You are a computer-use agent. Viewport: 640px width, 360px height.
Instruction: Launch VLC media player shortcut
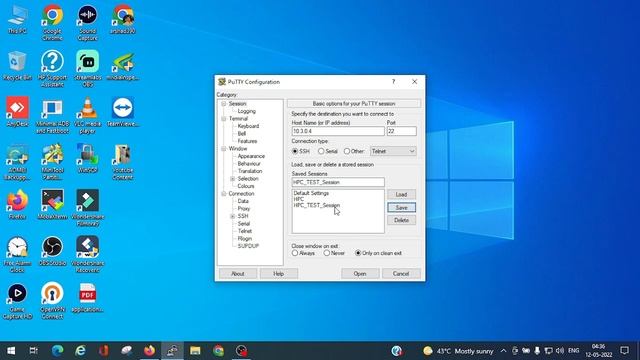click(x=87, y=116)
